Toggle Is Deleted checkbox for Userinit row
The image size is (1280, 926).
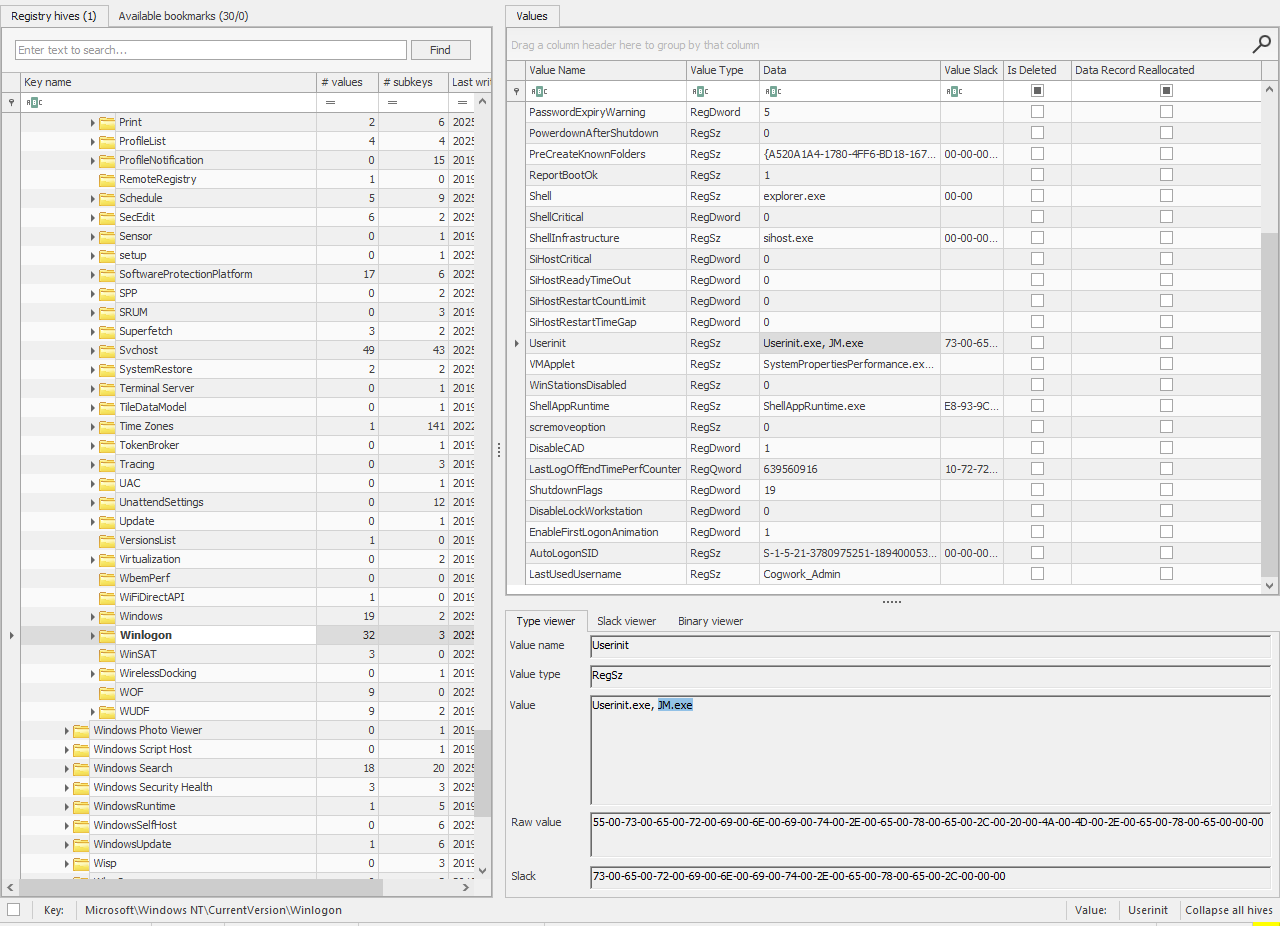tap(1037, 343)
